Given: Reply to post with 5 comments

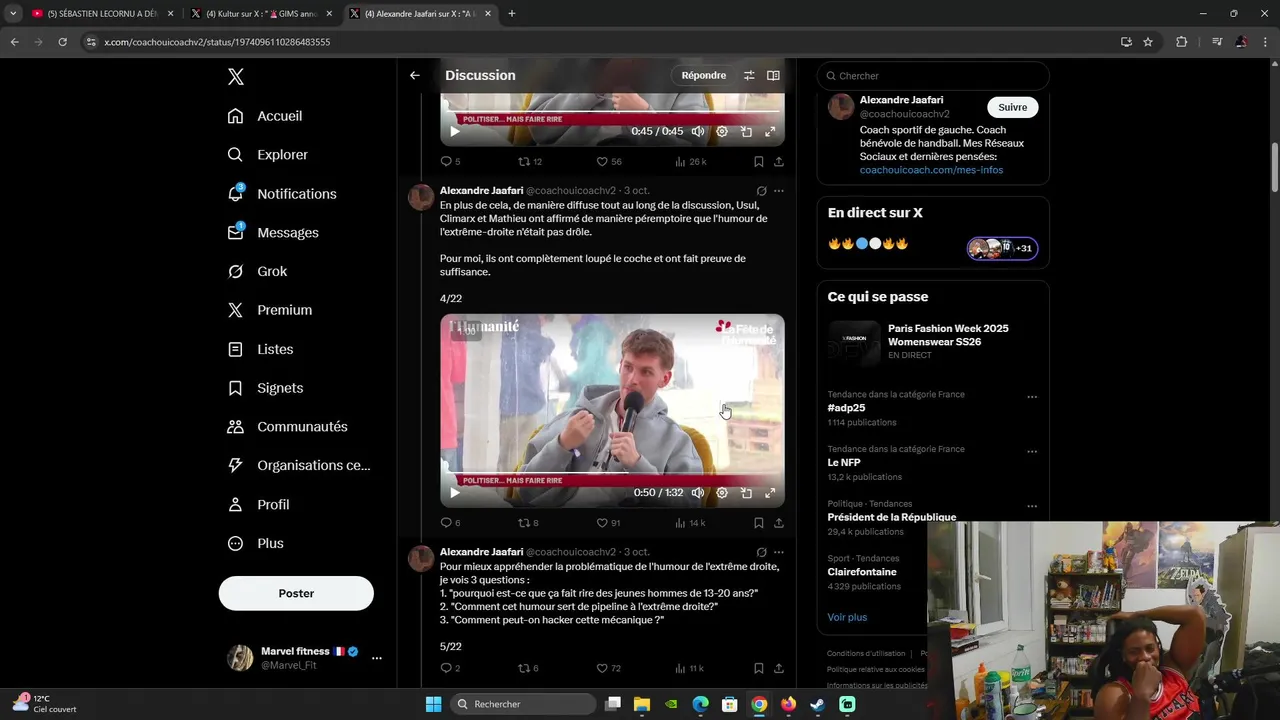Looking at the screenshot, I should 450,161.
